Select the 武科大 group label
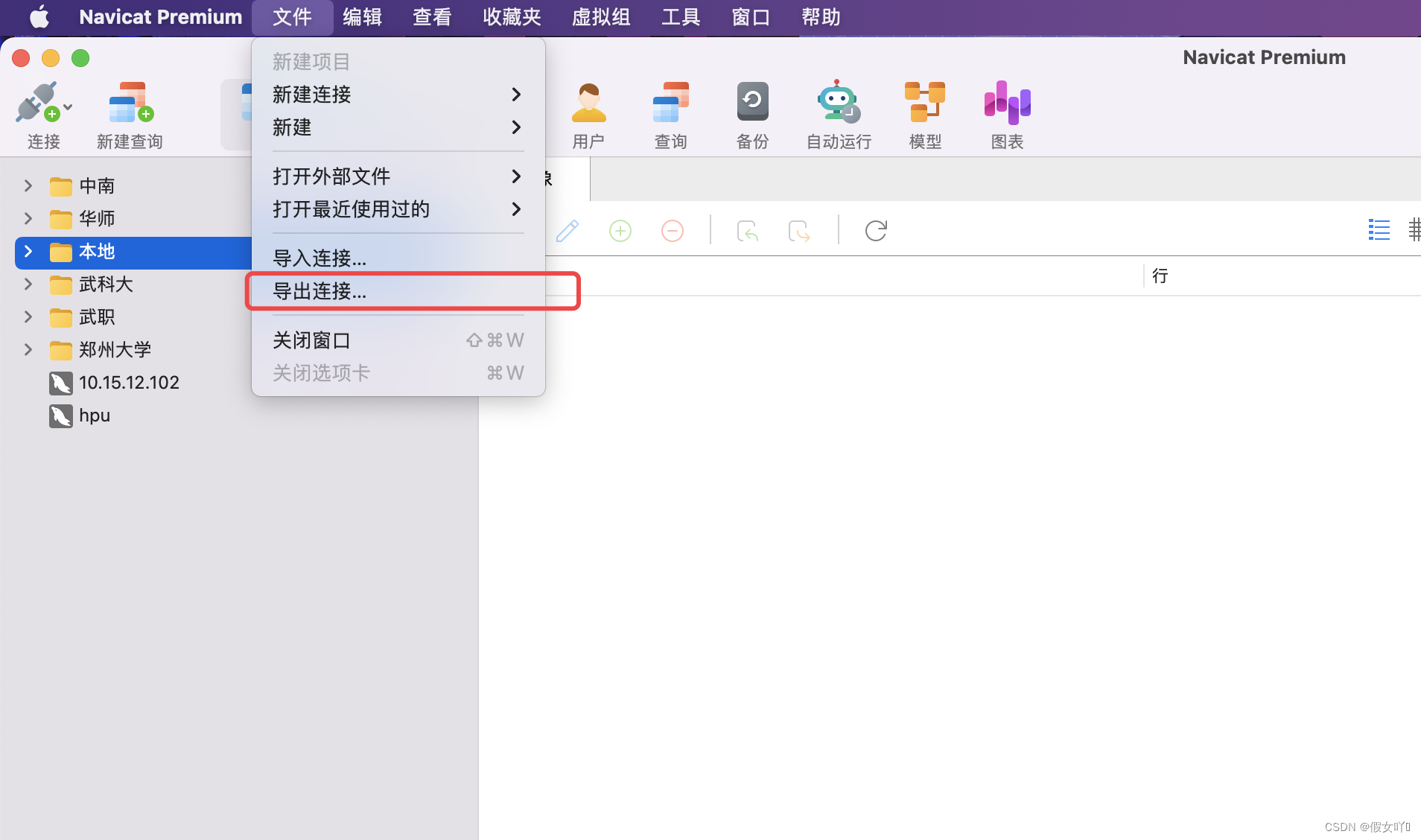Image resolution: width=1421 pixels, height=840 pixels. [106, 284]
